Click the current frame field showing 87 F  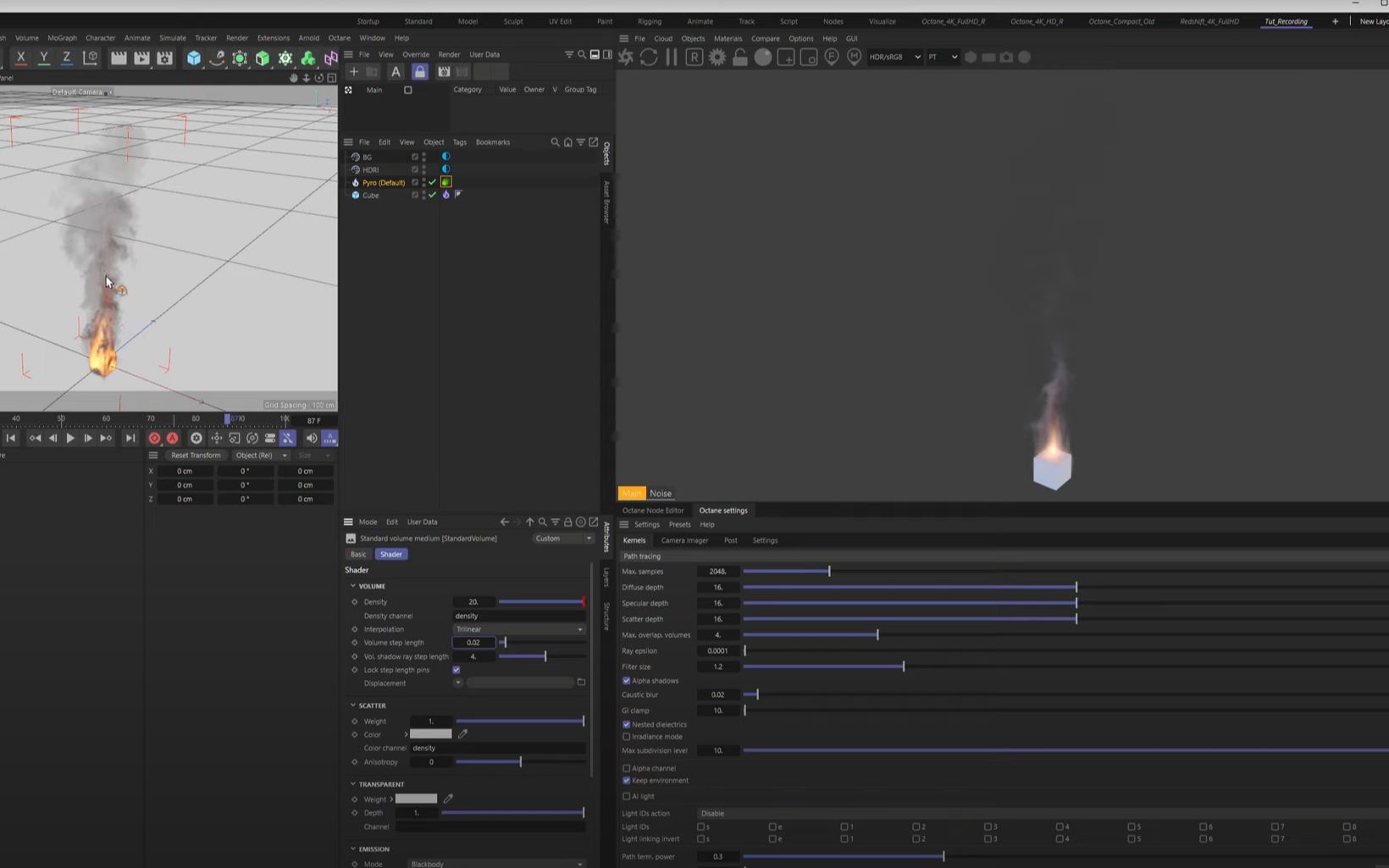314,420
